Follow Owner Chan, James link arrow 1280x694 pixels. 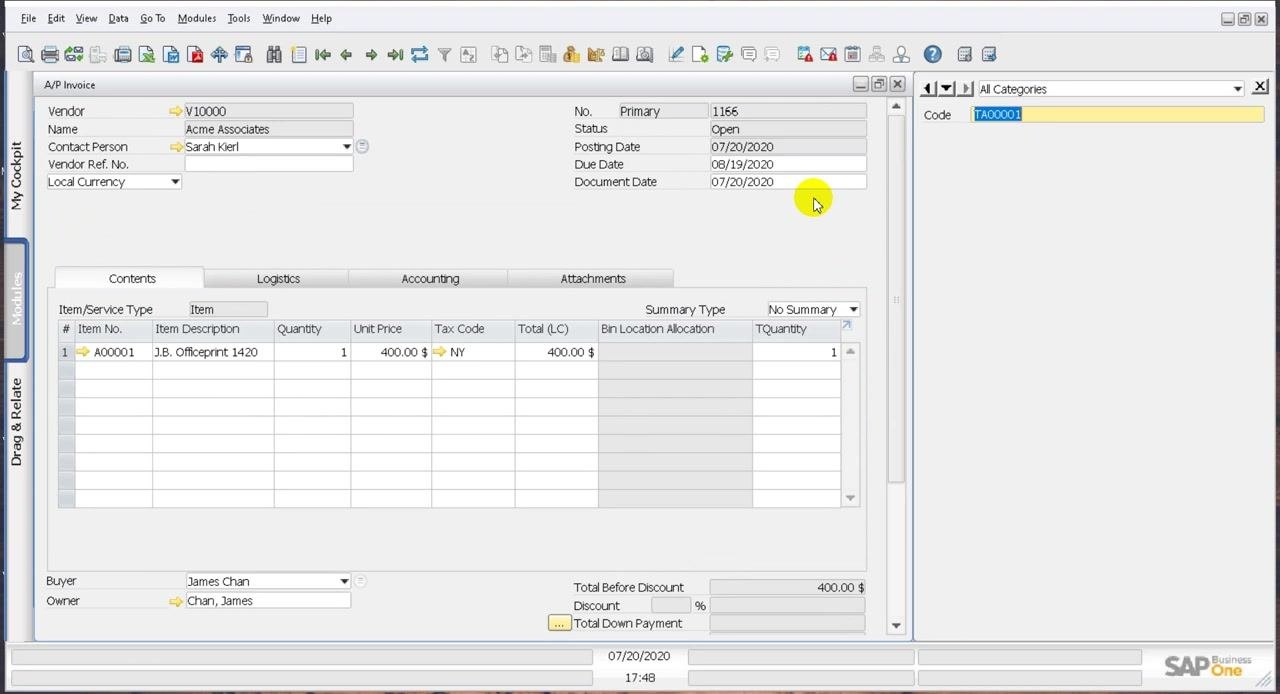(x=176, y=601)
